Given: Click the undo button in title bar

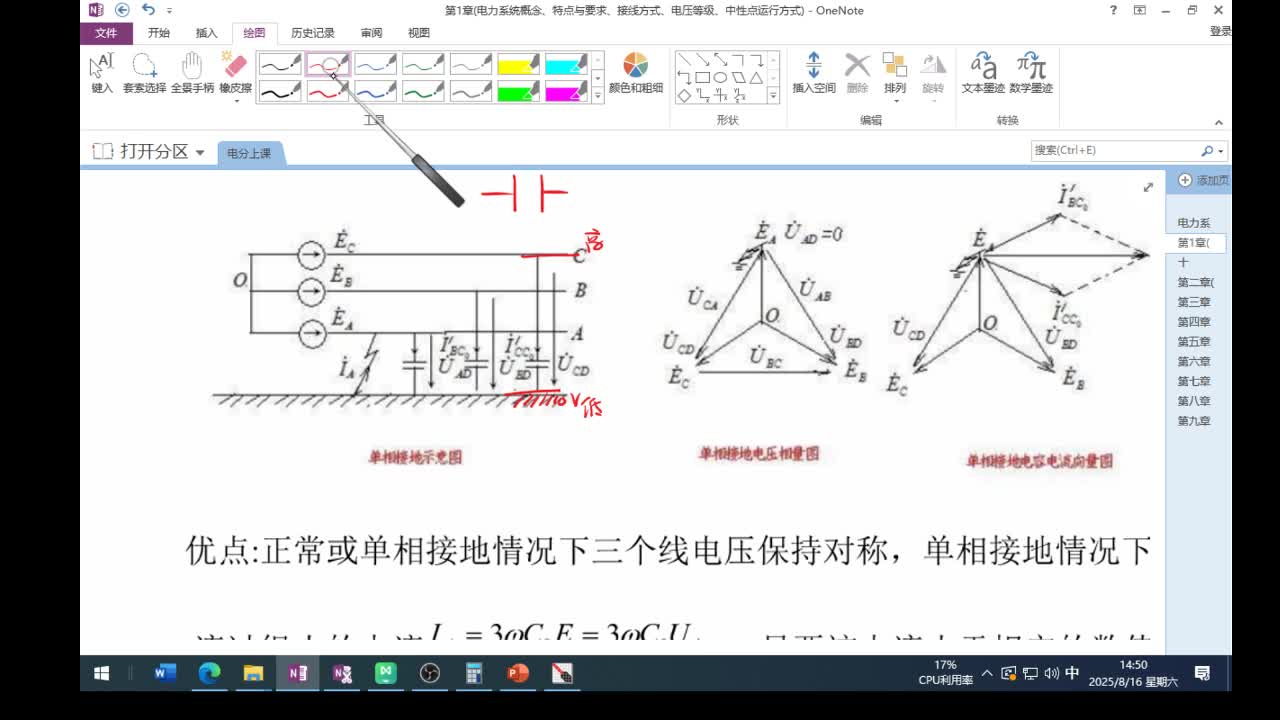Looking at the screenshot, I should 147,10.
